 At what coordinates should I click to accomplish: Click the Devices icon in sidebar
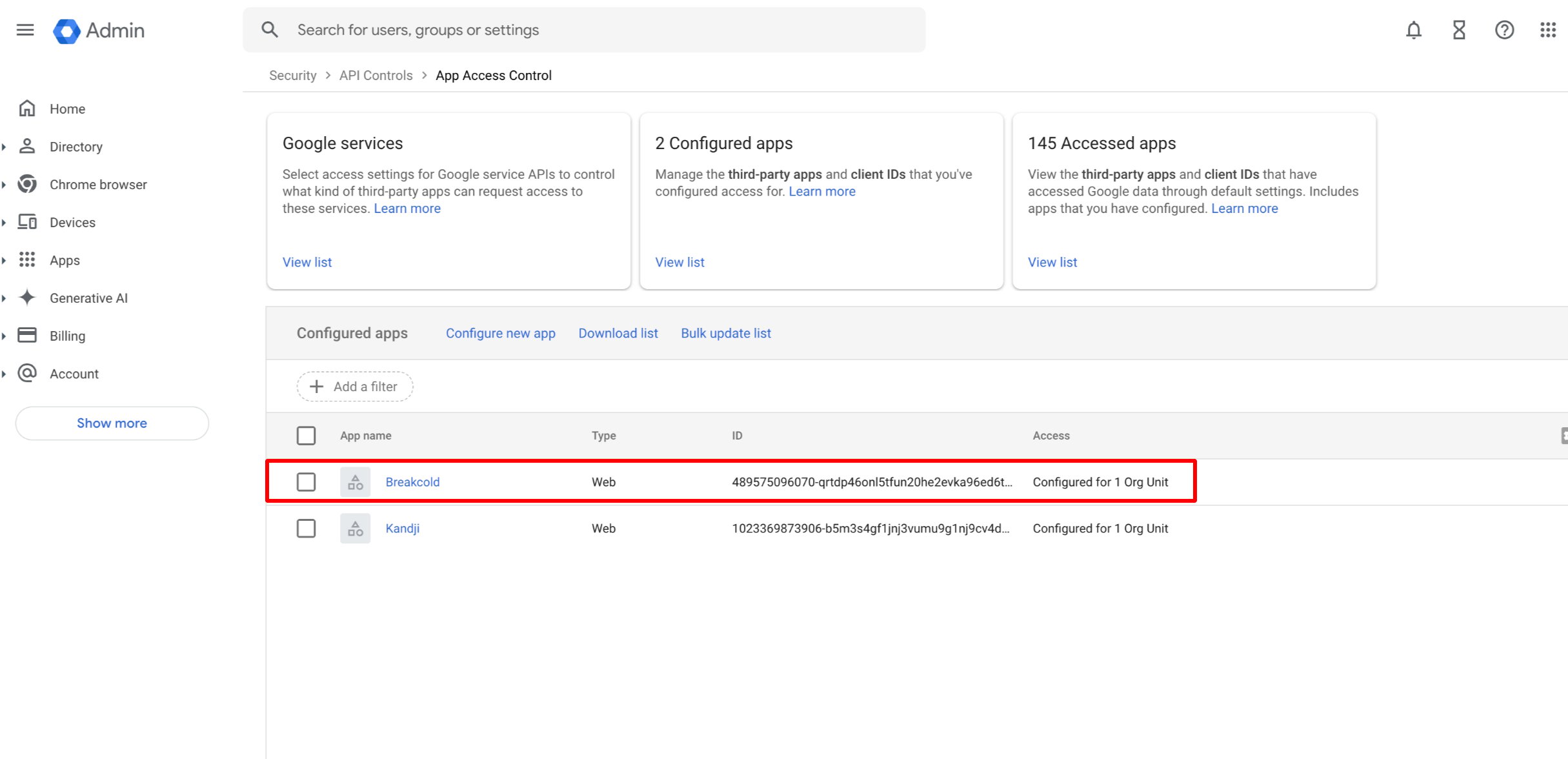27,222
